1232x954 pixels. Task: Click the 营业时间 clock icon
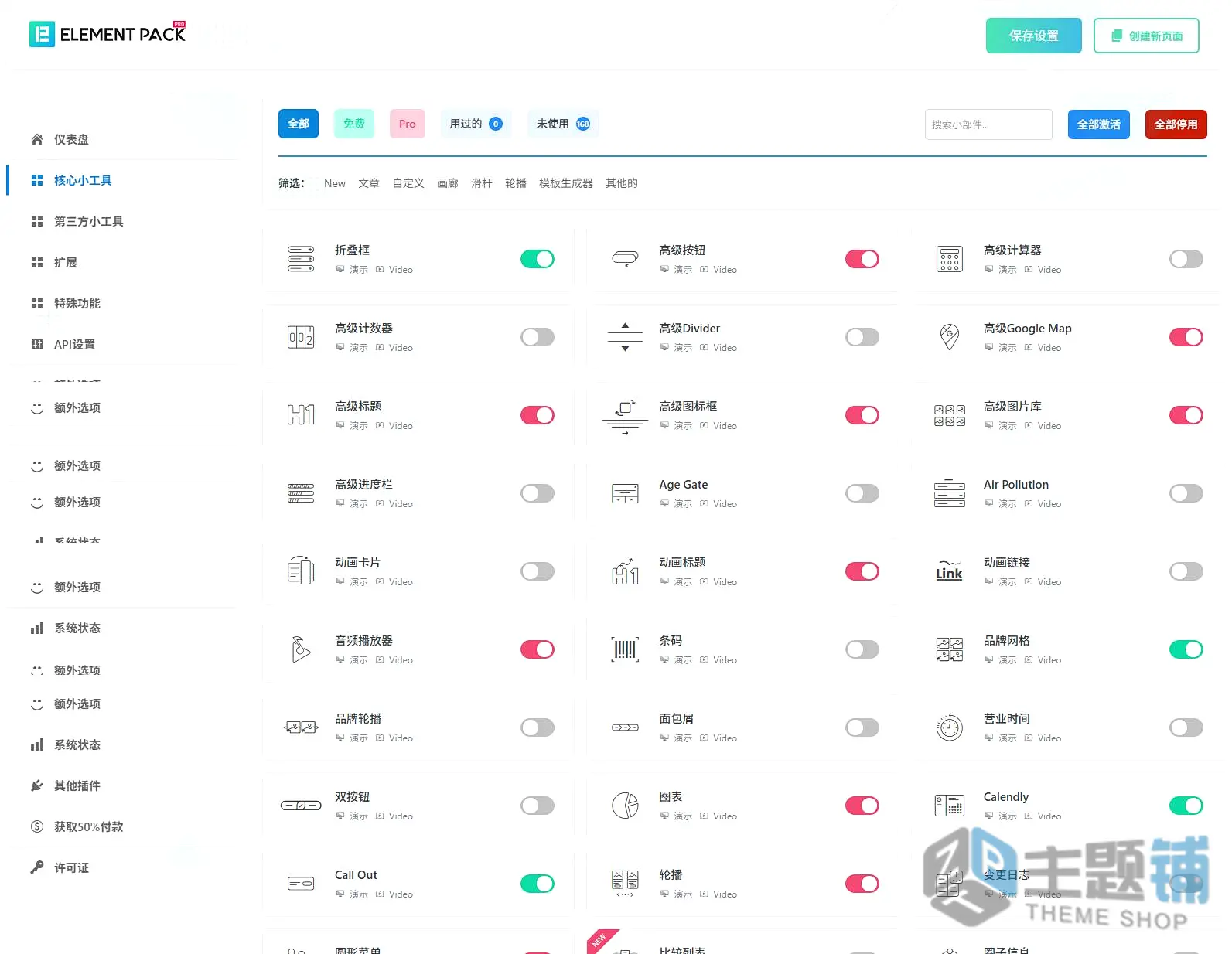(950, 727)
